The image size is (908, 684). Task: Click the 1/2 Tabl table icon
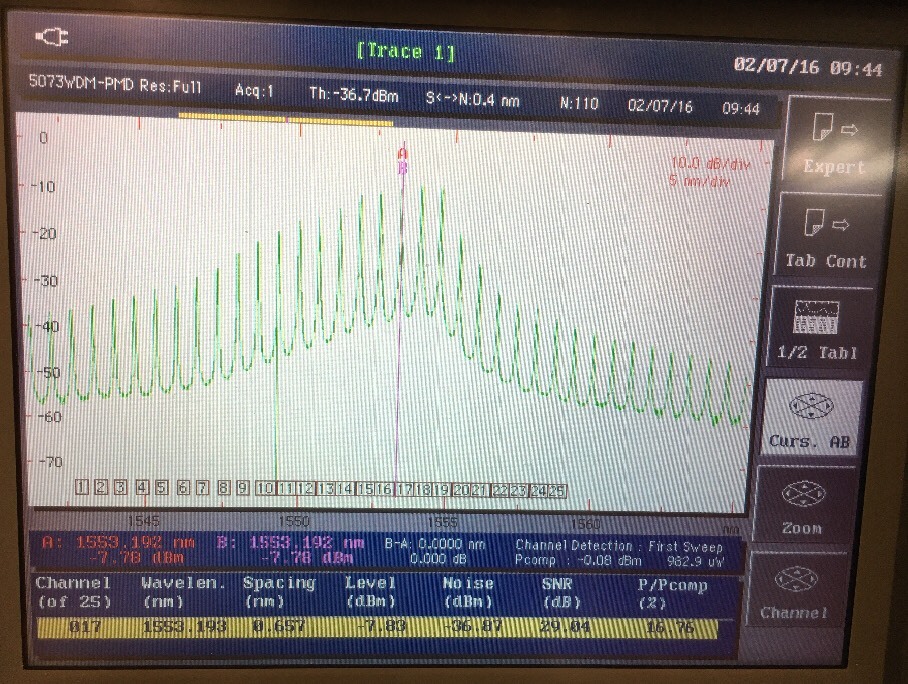click(x=816, y=317)
